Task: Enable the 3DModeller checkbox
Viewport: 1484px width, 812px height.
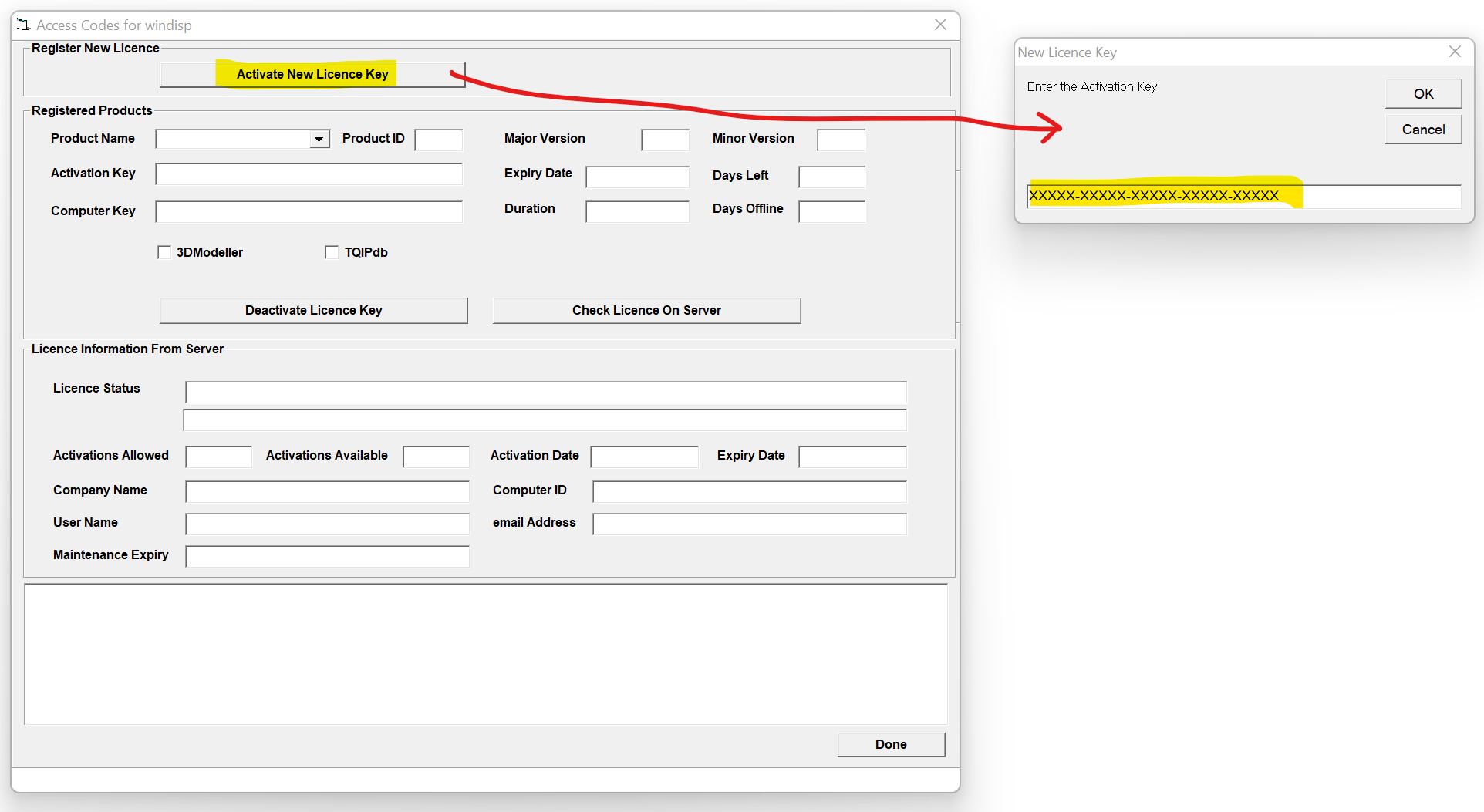Action: 164,252
